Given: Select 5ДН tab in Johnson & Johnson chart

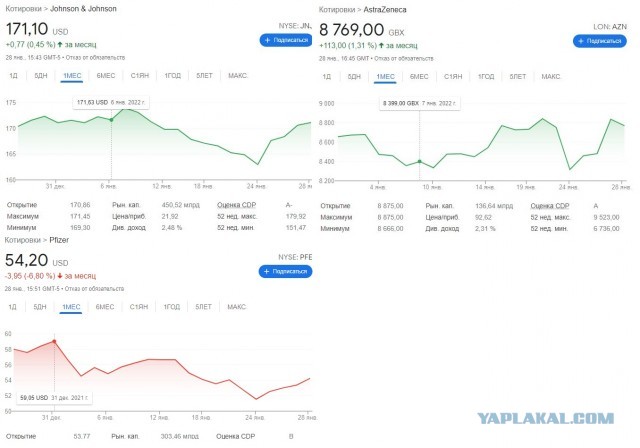Looking at the screenshot, I should coord(41,75).
